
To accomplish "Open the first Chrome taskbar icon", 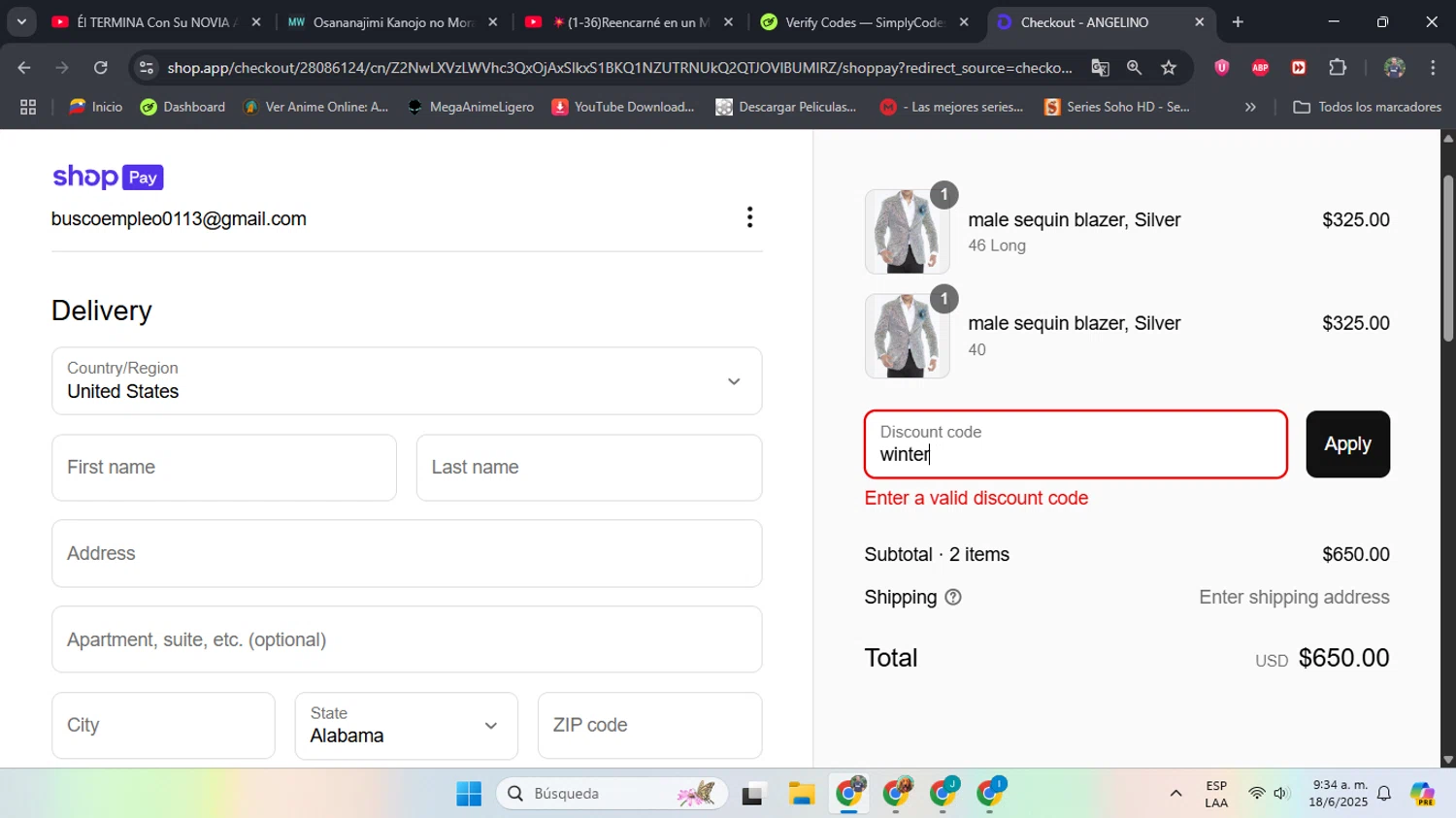I will (849, 794).
